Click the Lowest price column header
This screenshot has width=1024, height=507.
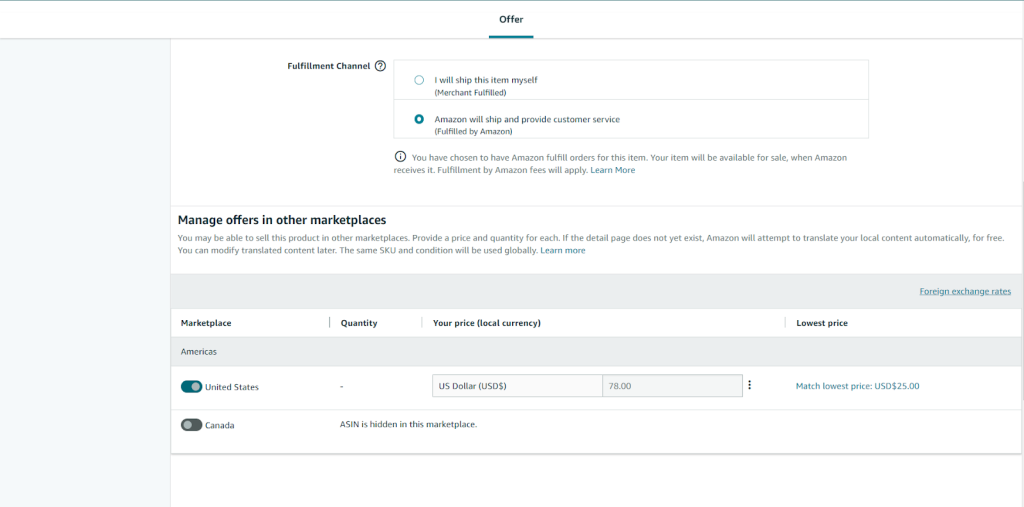(x=822, y=323)
